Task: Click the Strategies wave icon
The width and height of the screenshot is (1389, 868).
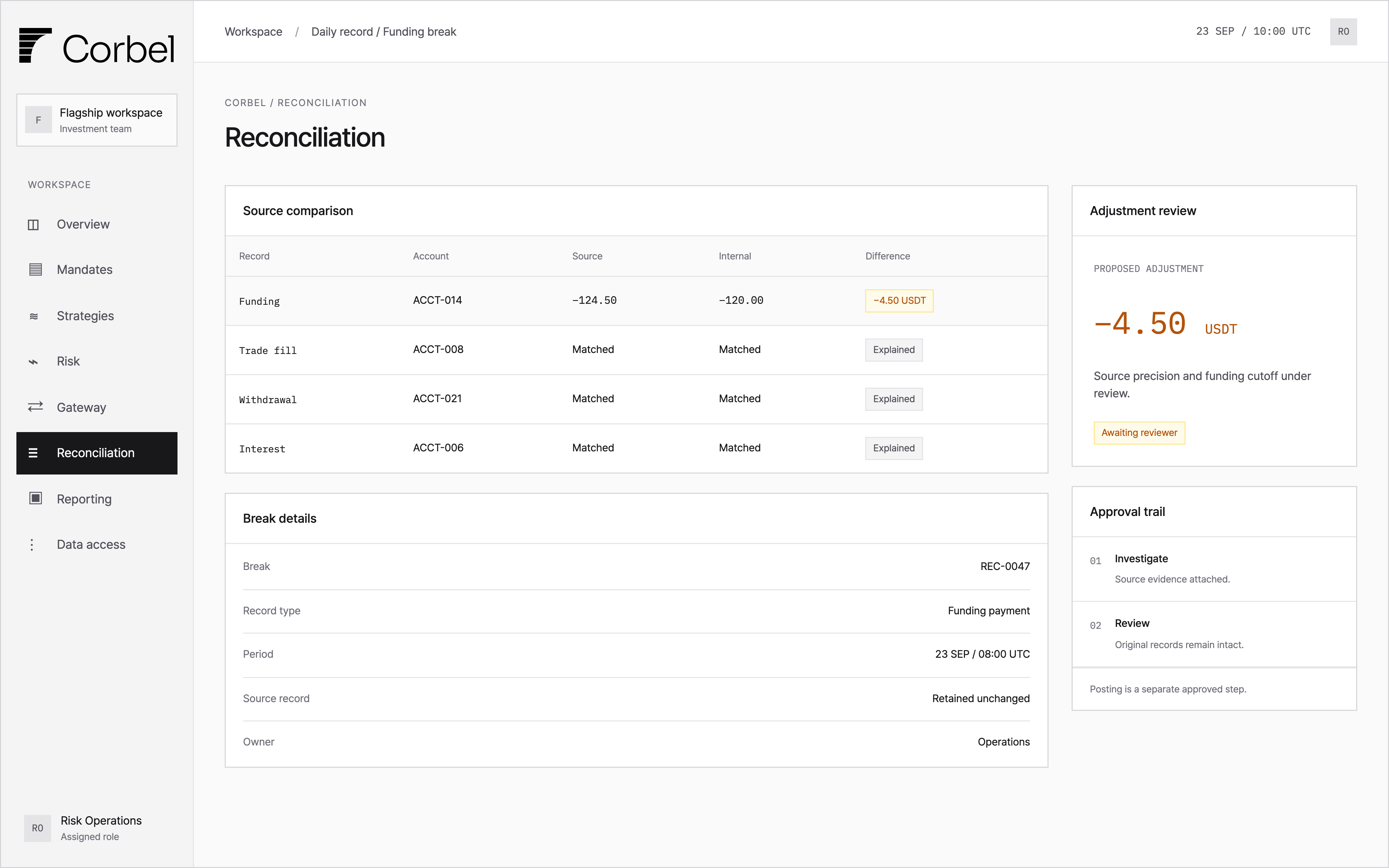Action: point(34,316)
